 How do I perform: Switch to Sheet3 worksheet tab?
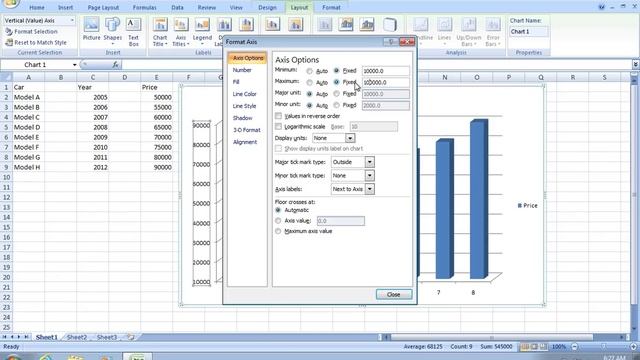tap(107, 337)
